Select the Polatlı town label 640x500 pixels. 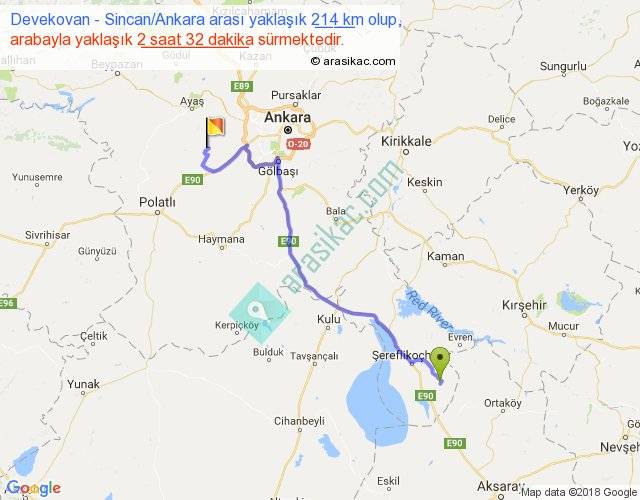(x=157, y=202)
